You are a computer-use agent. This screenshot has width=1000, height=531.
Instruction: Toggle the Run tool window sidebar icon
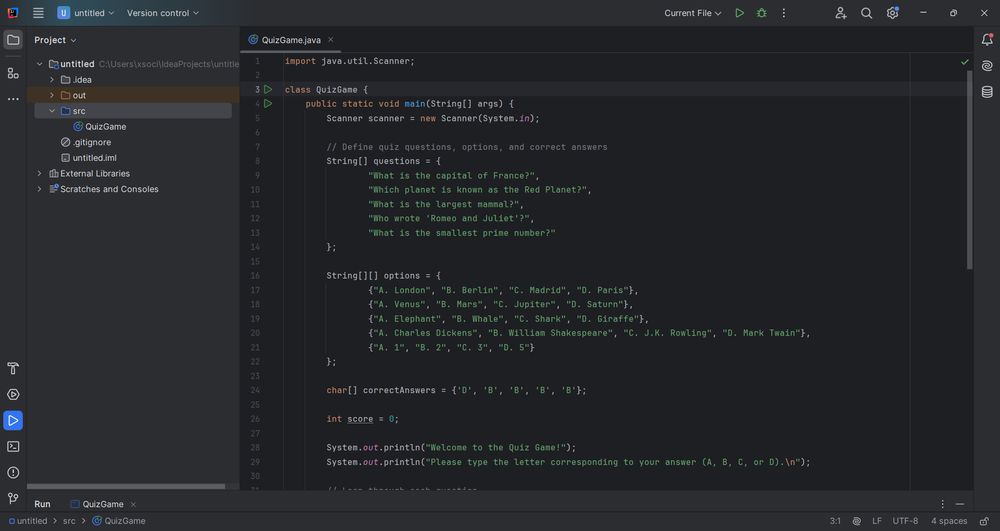point(13,421)
